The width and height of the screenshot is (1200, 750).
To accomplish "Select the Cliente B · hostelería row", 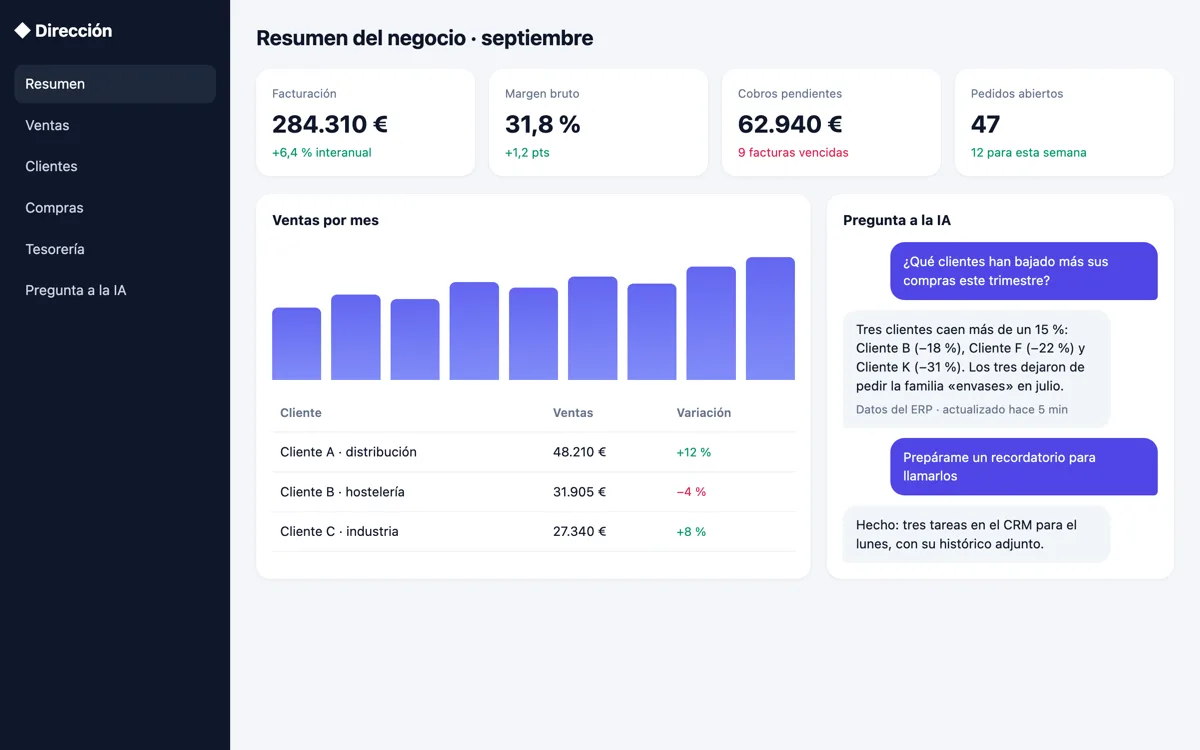I will [x=534, y=492].
